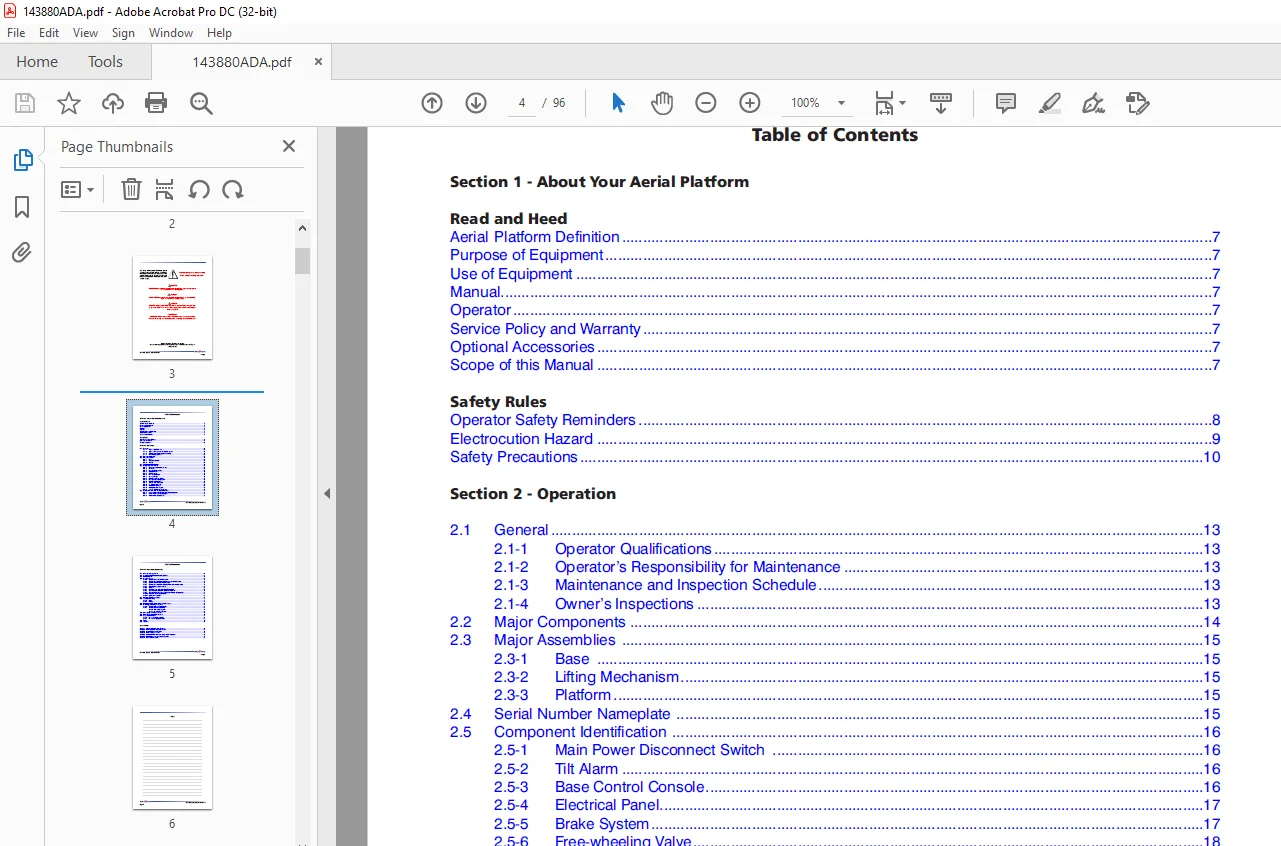This screenshot has height=846, width=1281.
Task: Print the document with the printer icon
Action: [156, 103]
